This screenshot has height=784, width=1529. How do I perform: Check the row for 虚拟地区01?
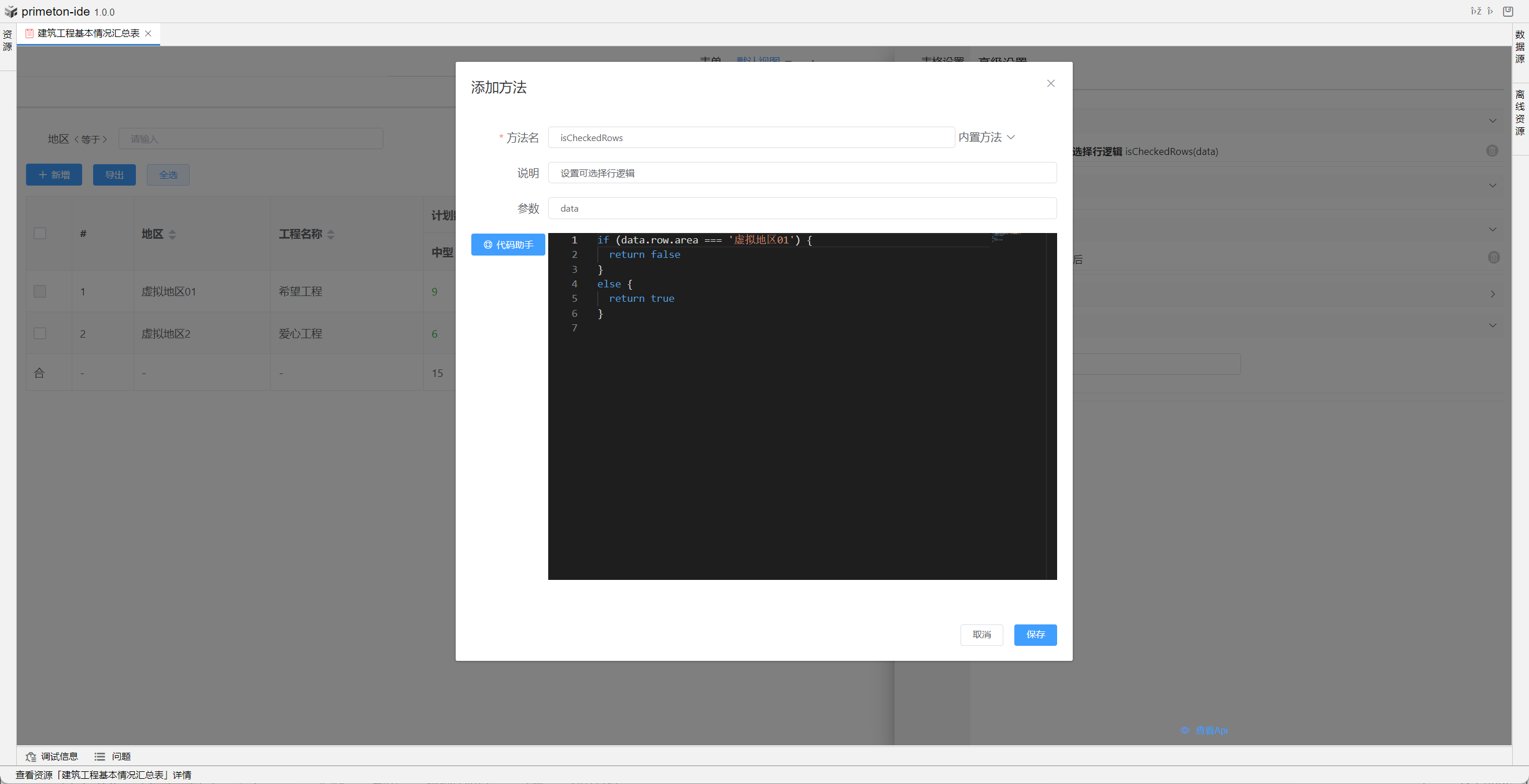point(40,291)
